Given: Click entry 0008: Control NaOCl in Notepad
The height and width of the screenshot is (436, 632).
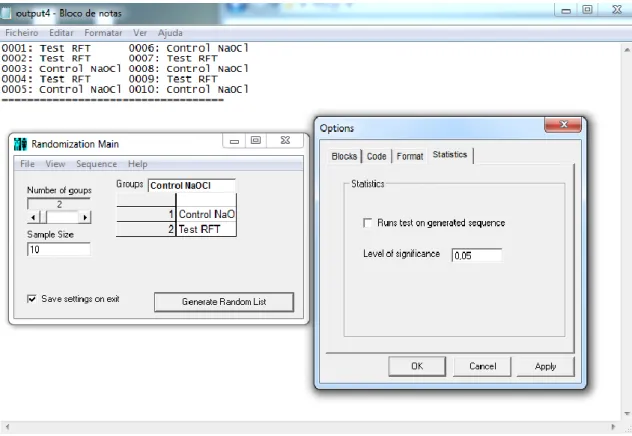Looking at the screenshot, I should pos(189,69).
